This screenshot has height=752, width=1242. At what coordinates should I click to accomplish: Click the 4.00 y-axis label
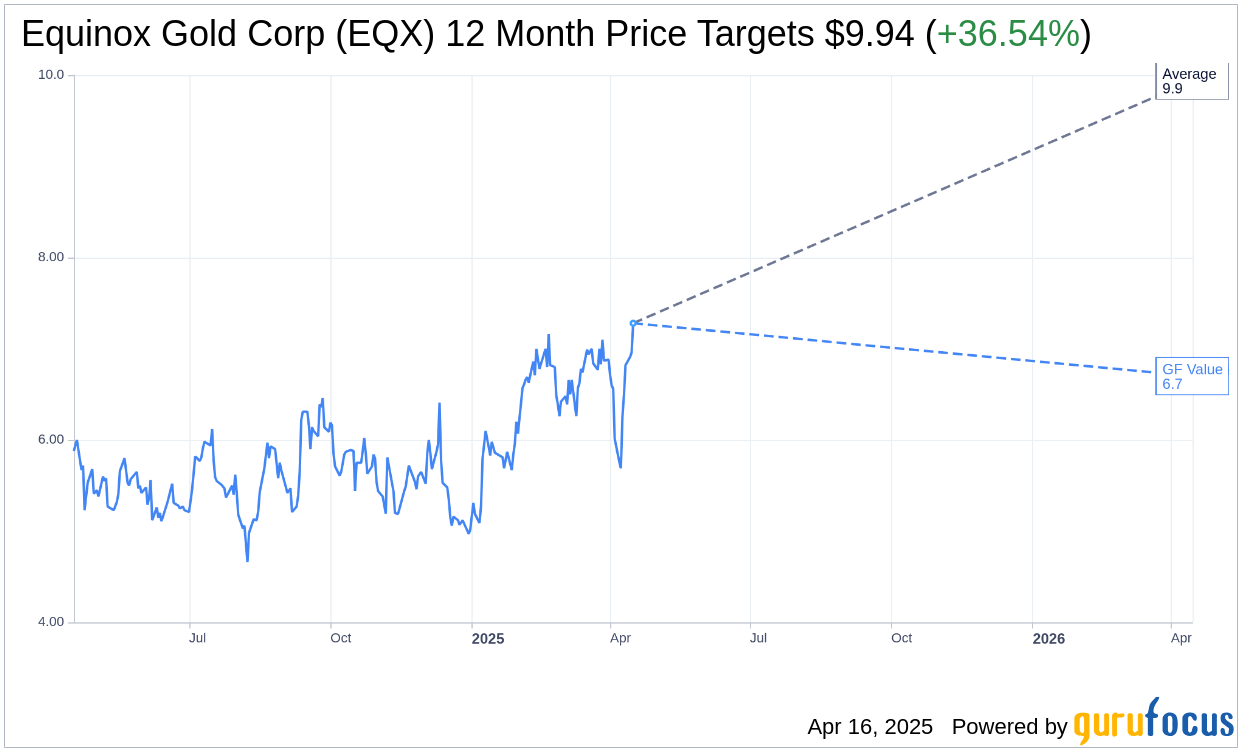coord(50,622)
